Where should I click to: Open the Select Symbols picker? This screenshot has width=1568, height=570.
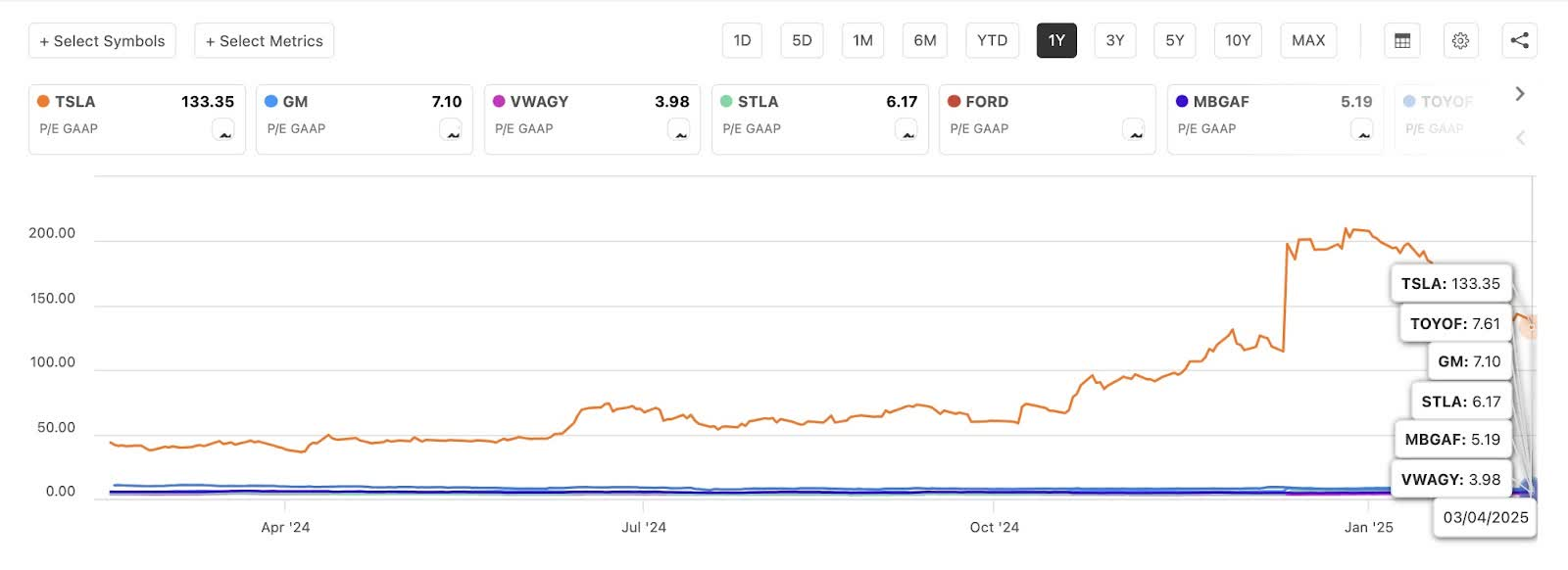pos(102,40)
